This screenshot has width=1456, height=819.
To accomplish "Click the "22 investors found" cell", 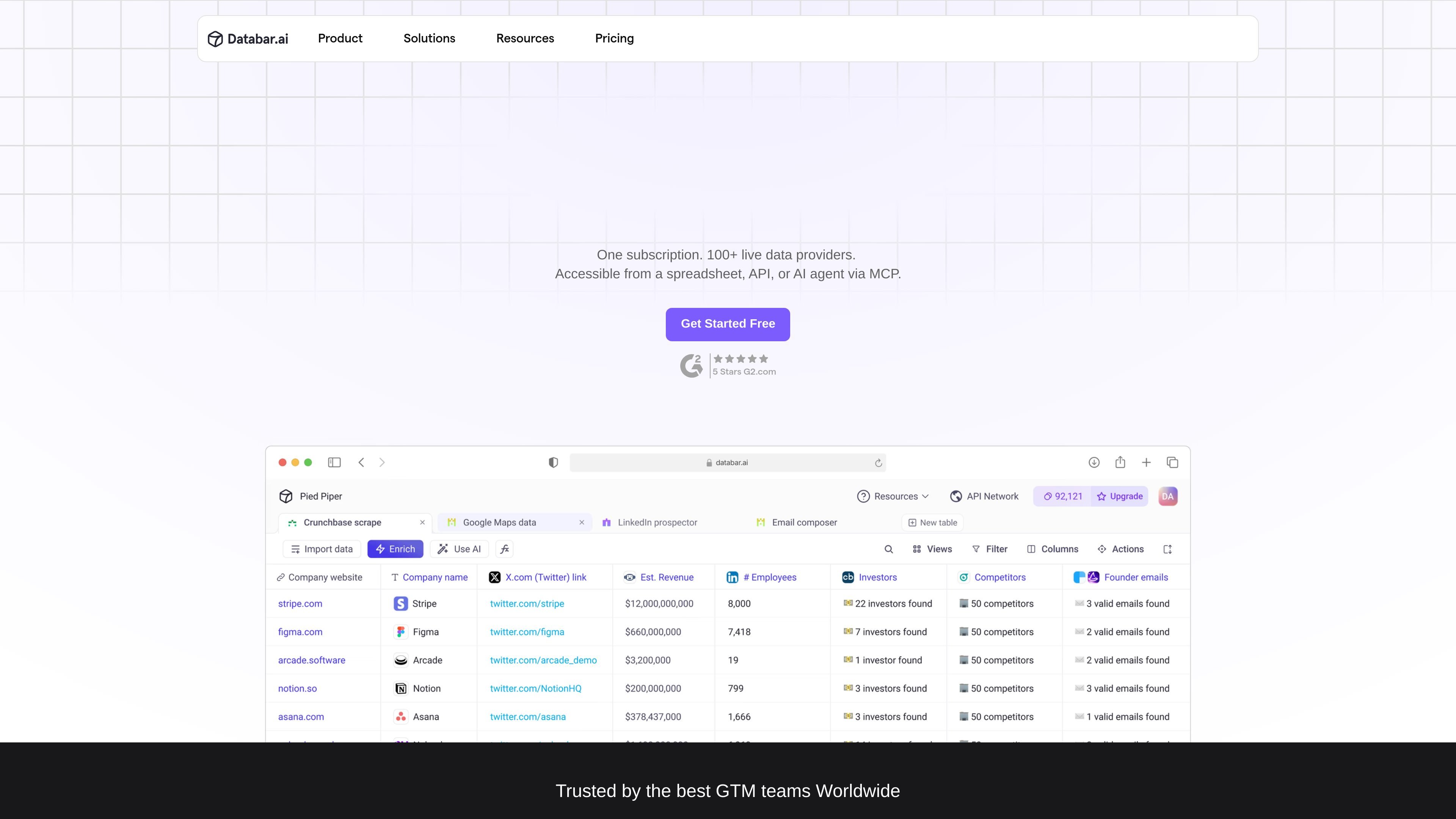I will (888, 604).
